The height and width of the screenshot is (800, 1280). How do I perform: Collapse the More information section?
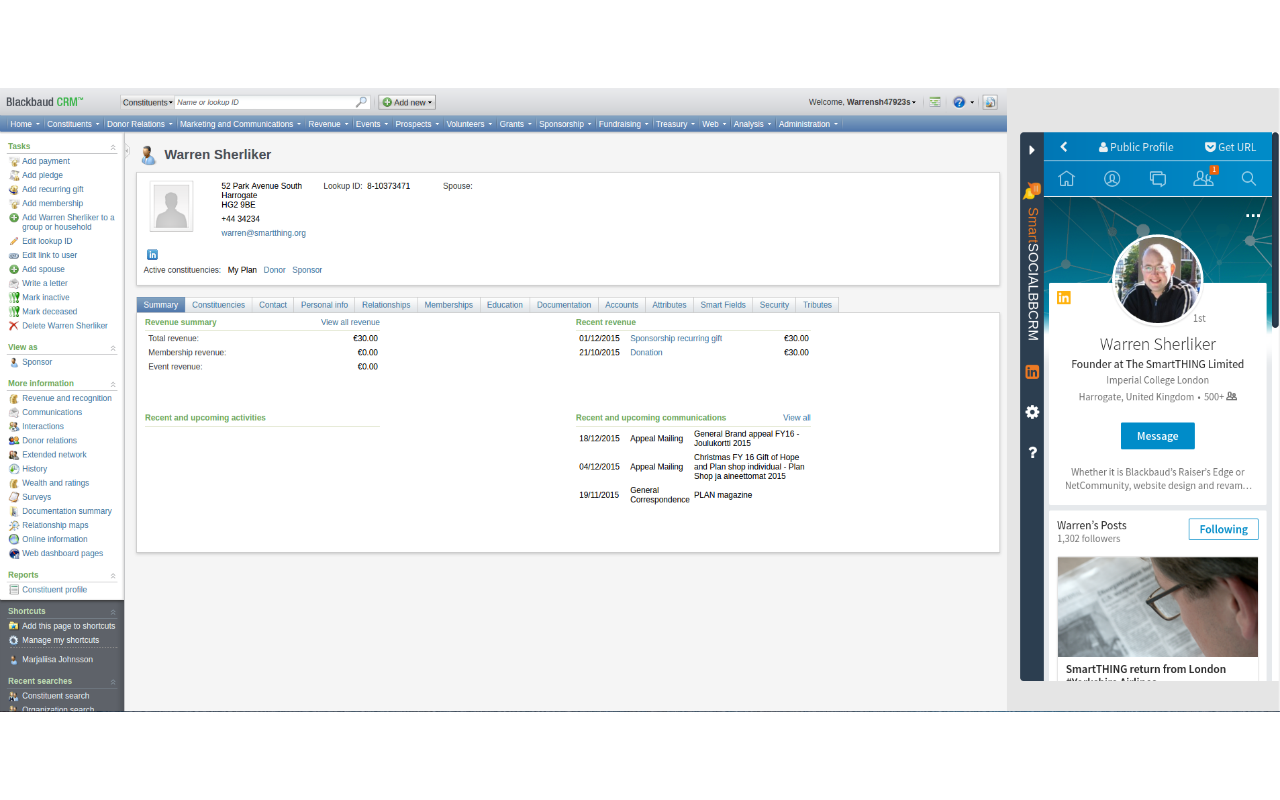pyautogui.click(x=113, y=384)
